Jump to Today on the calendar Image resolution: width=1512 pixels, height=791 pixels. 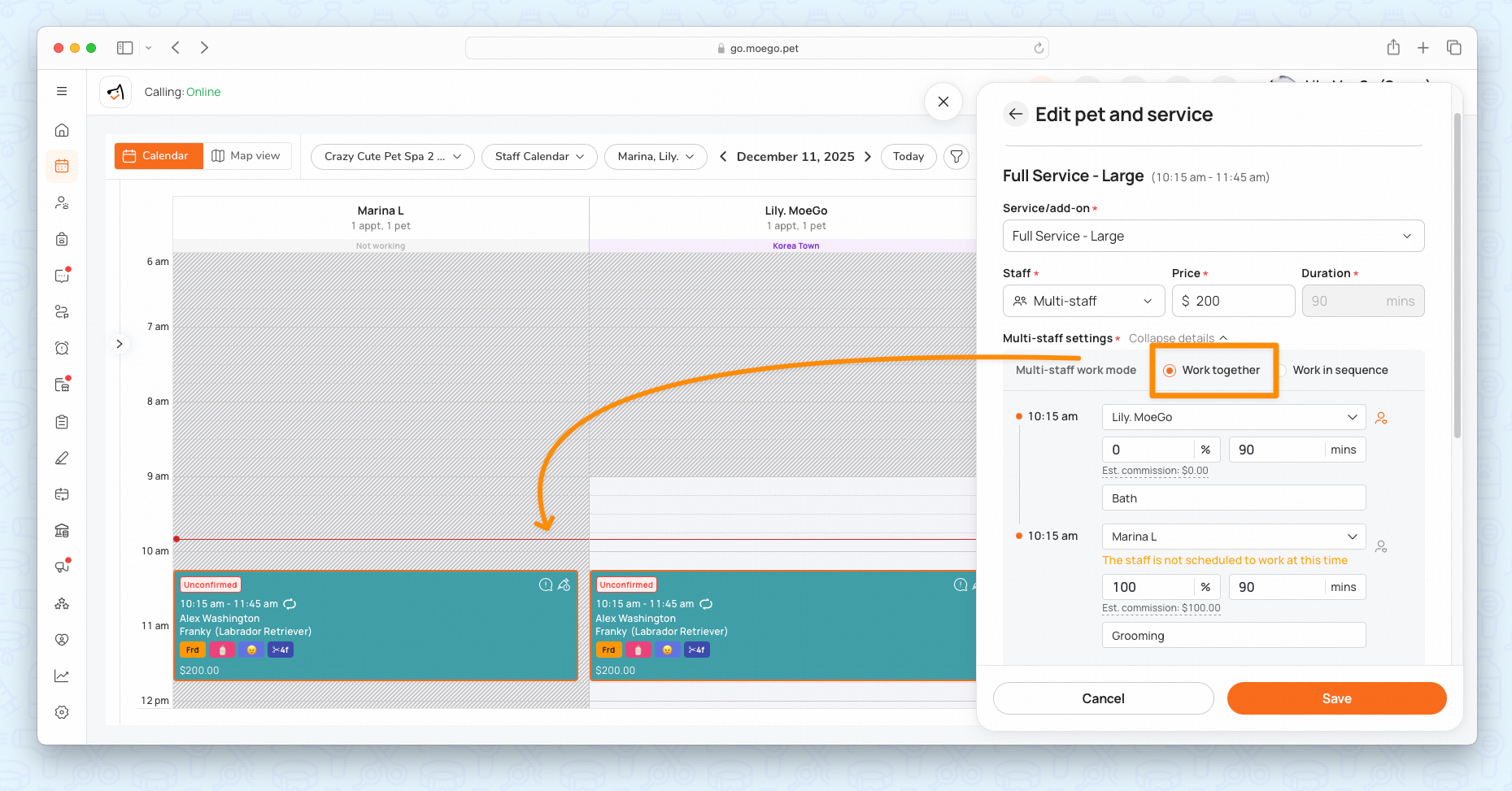(x=908, y=157)
